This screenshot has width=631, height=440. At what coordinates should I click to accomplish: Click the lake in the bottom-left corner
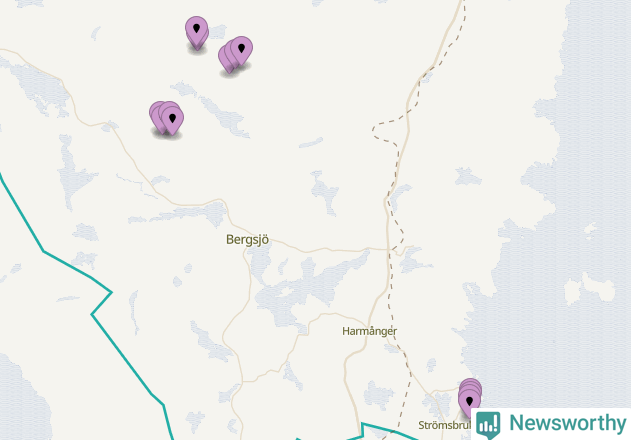pos(22,399)
